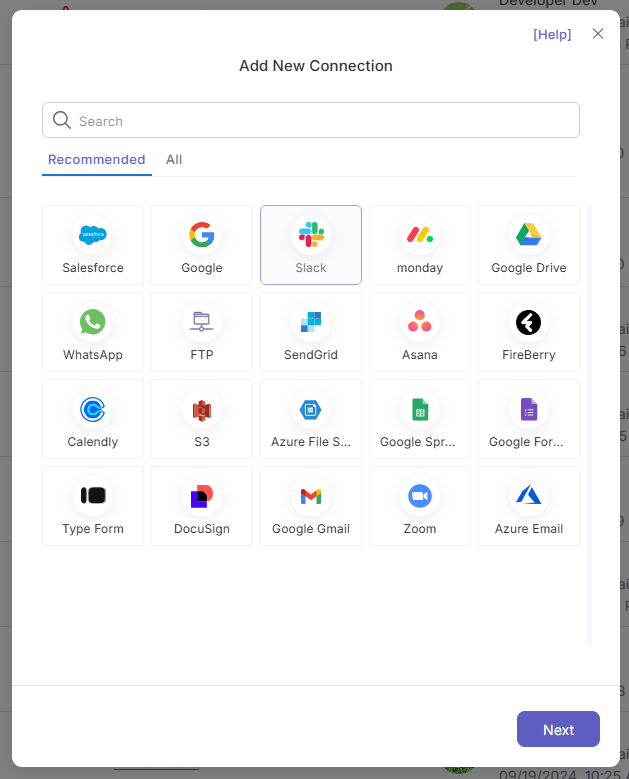Open the Recommended tab
The image size is (629, 779).
pos(96,159)
